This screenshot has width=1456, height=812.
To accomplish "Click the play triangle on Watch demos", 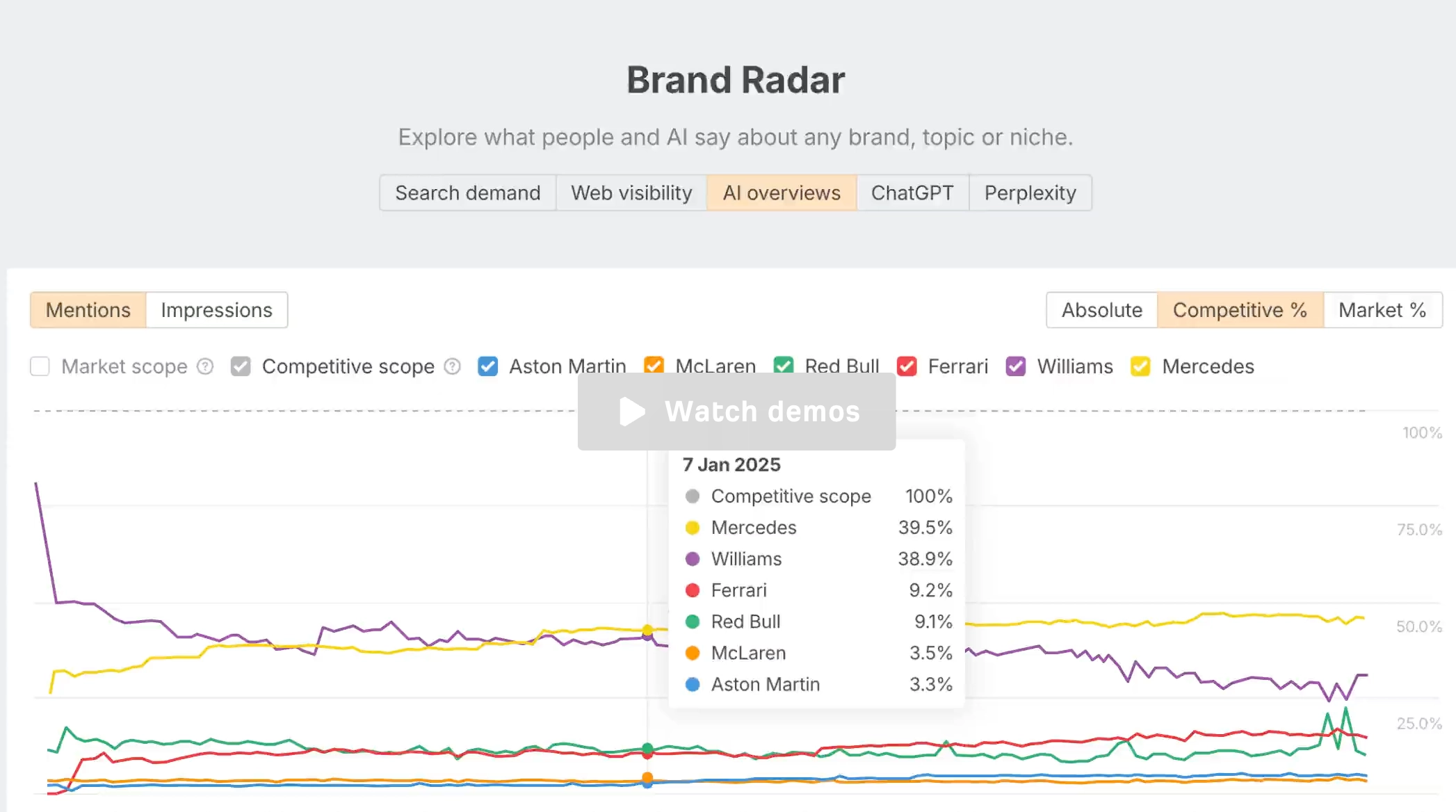I will click(632, 412).
